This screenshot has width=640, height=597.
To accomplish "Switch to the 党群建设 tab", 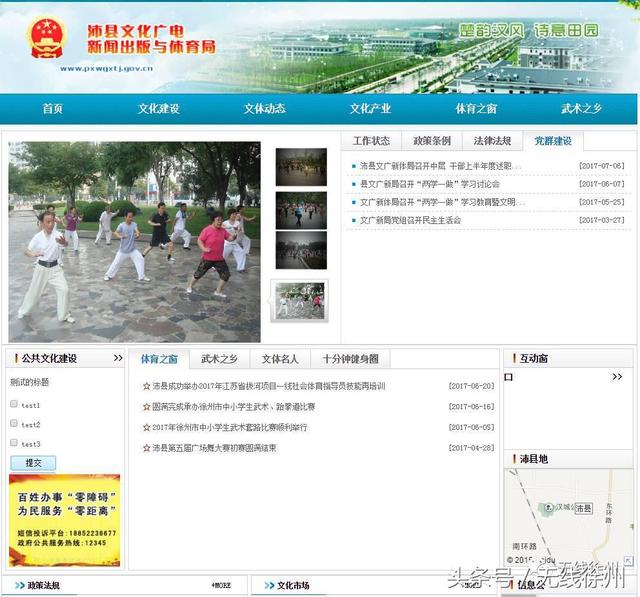I will tap(553, 141).
